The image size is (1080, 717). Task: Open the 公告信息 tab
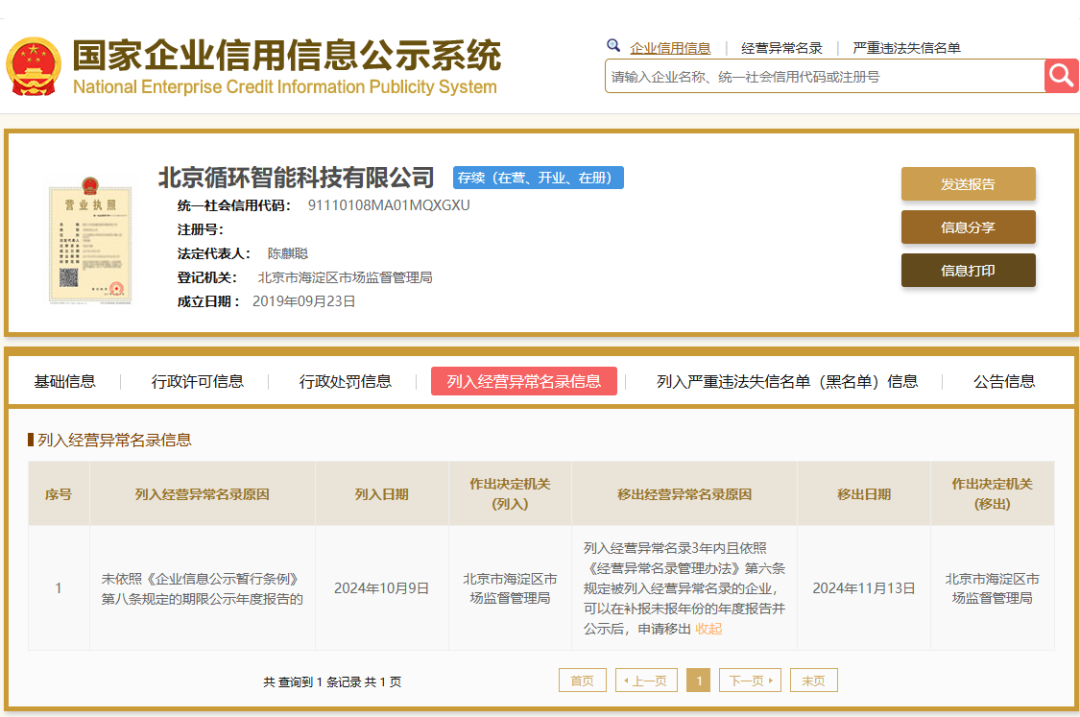click(x=1004, y=382)
